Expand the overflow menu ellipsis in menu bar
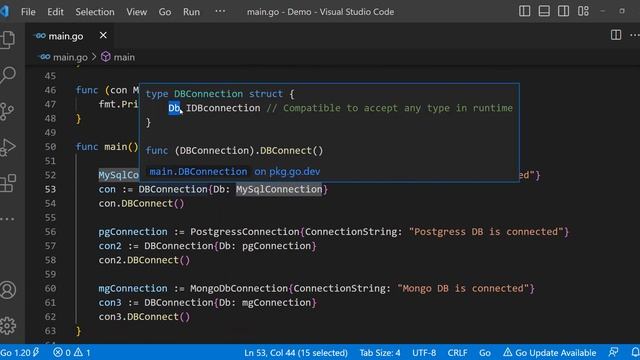Image resolution: width=640 pixels, height=360 pixels. click(x=220, y=11)
